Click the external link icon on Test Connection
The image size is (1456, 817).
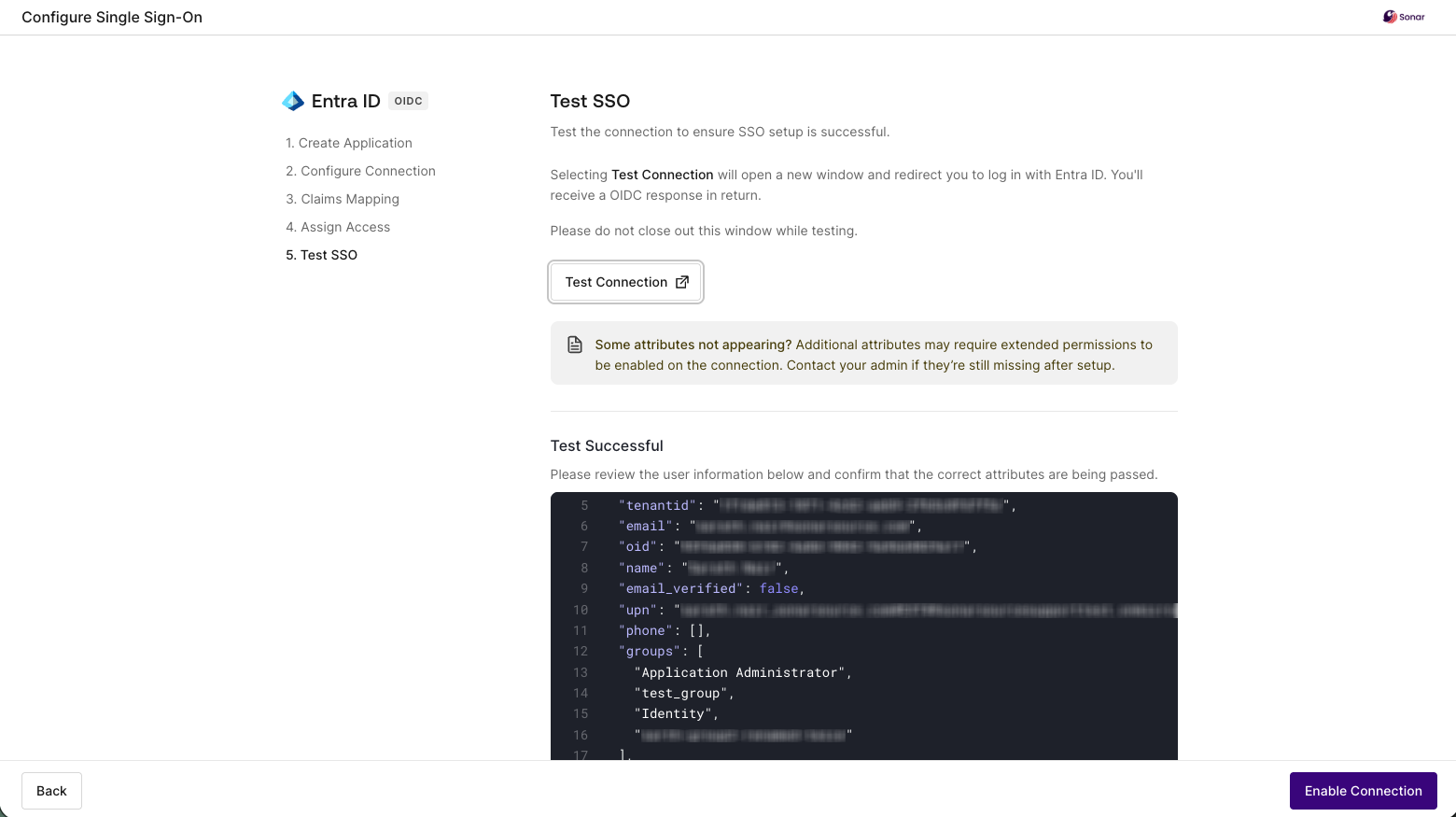pos(682,282)
